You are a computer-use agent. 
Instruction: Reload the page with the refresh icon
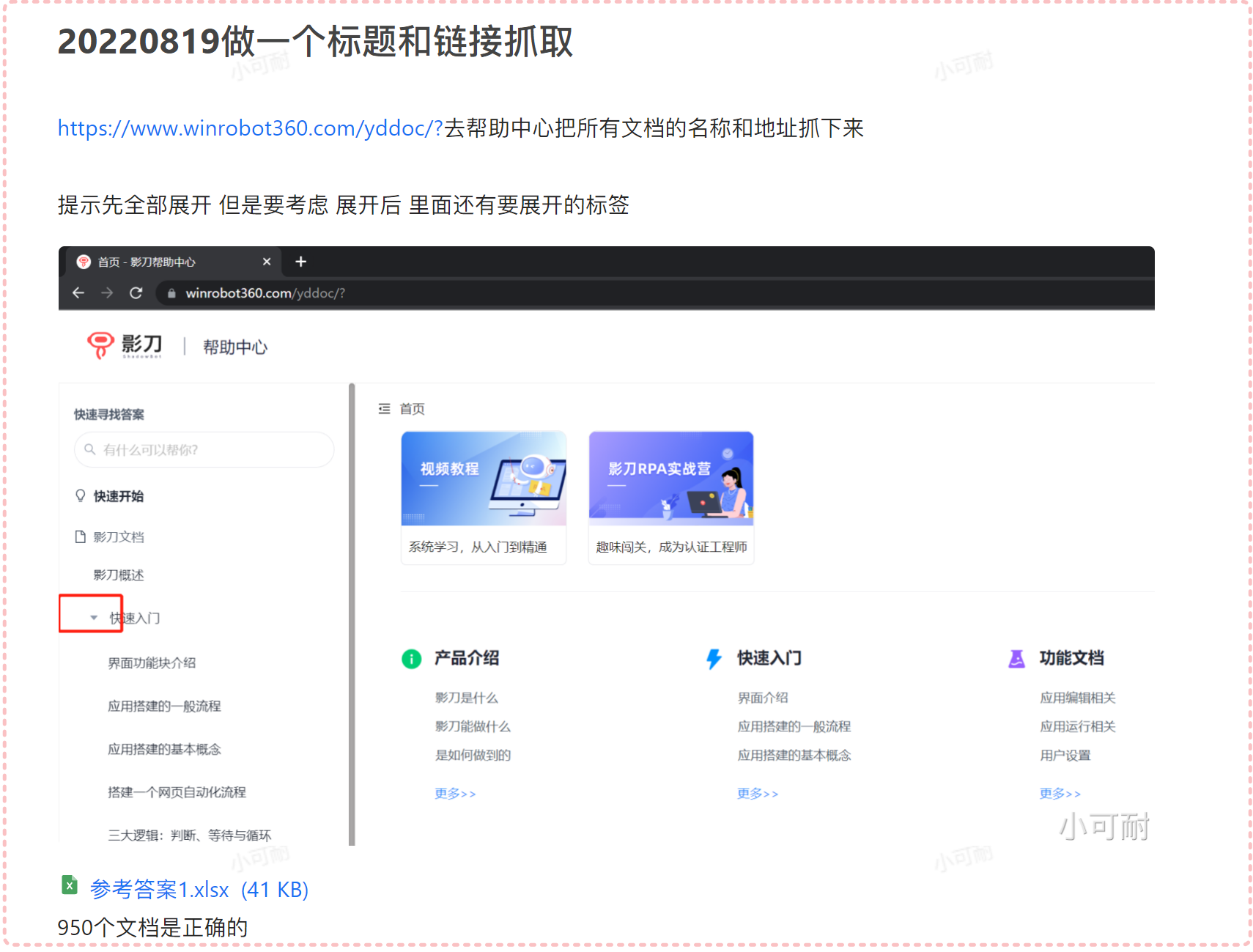[136, 293]
